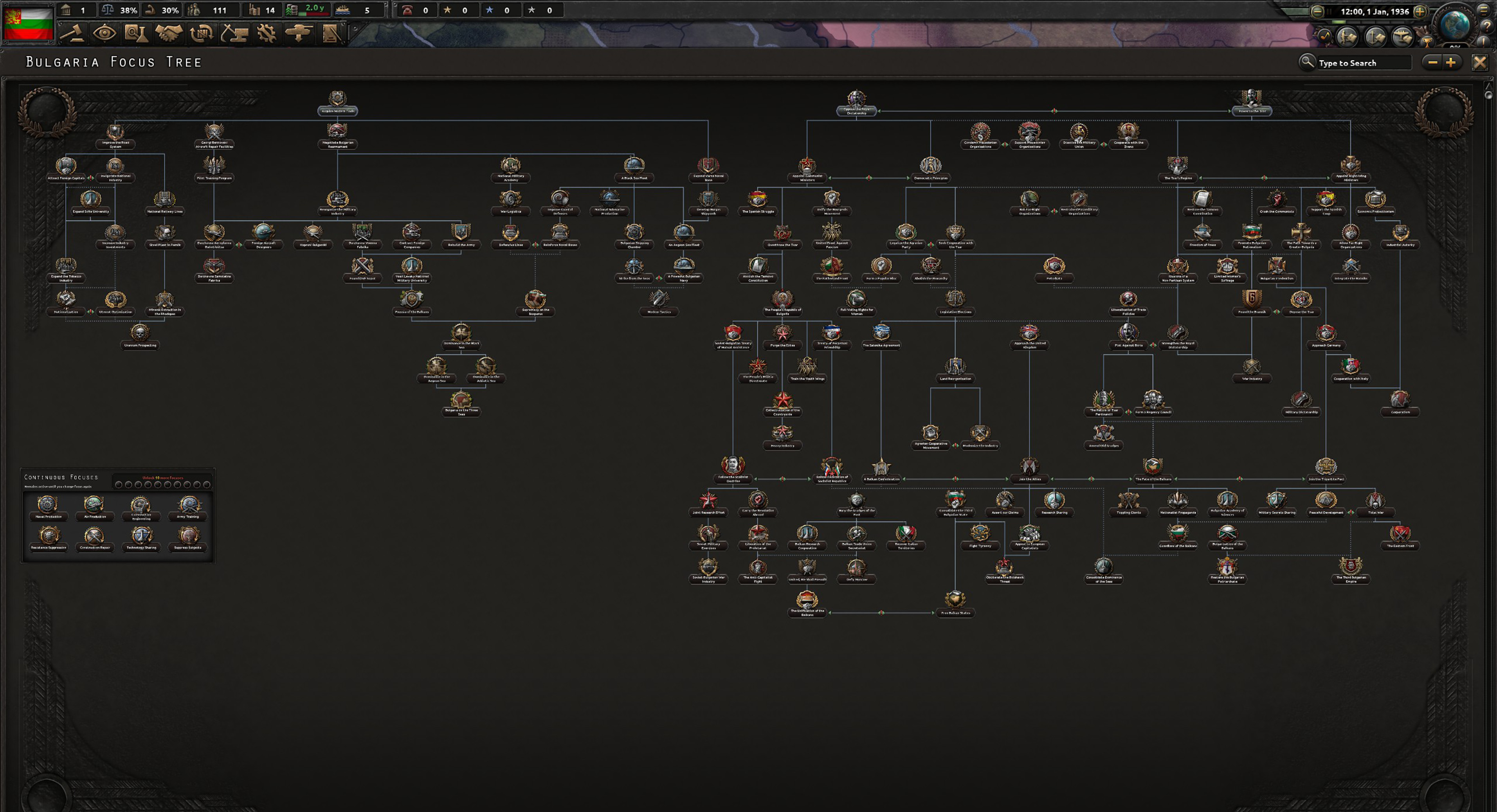This screenshot has height=812, width=1497.
Task: Open the research screen via flask icon
Action: click(x=137, y=34)
